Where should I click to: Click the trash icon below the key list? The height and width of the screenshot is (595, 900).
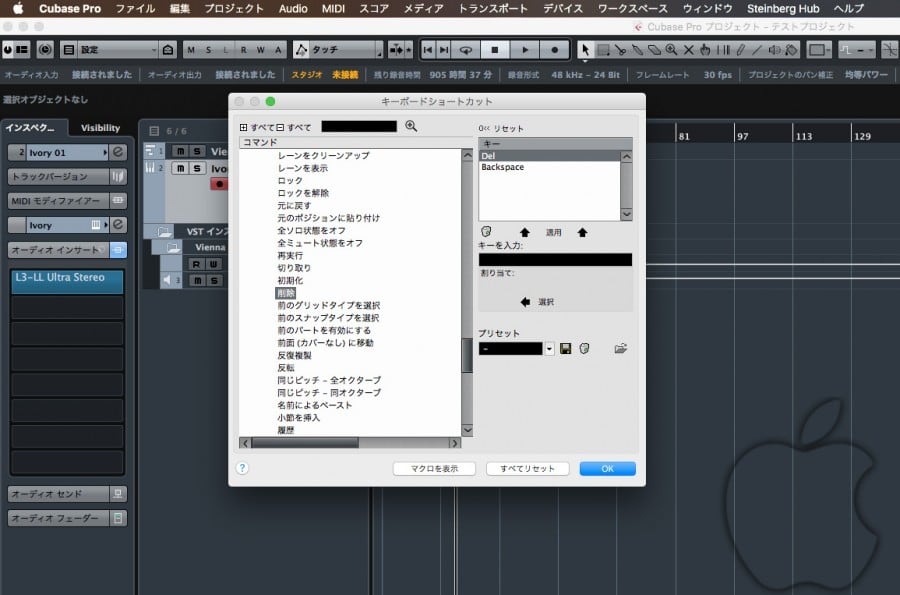486,232
